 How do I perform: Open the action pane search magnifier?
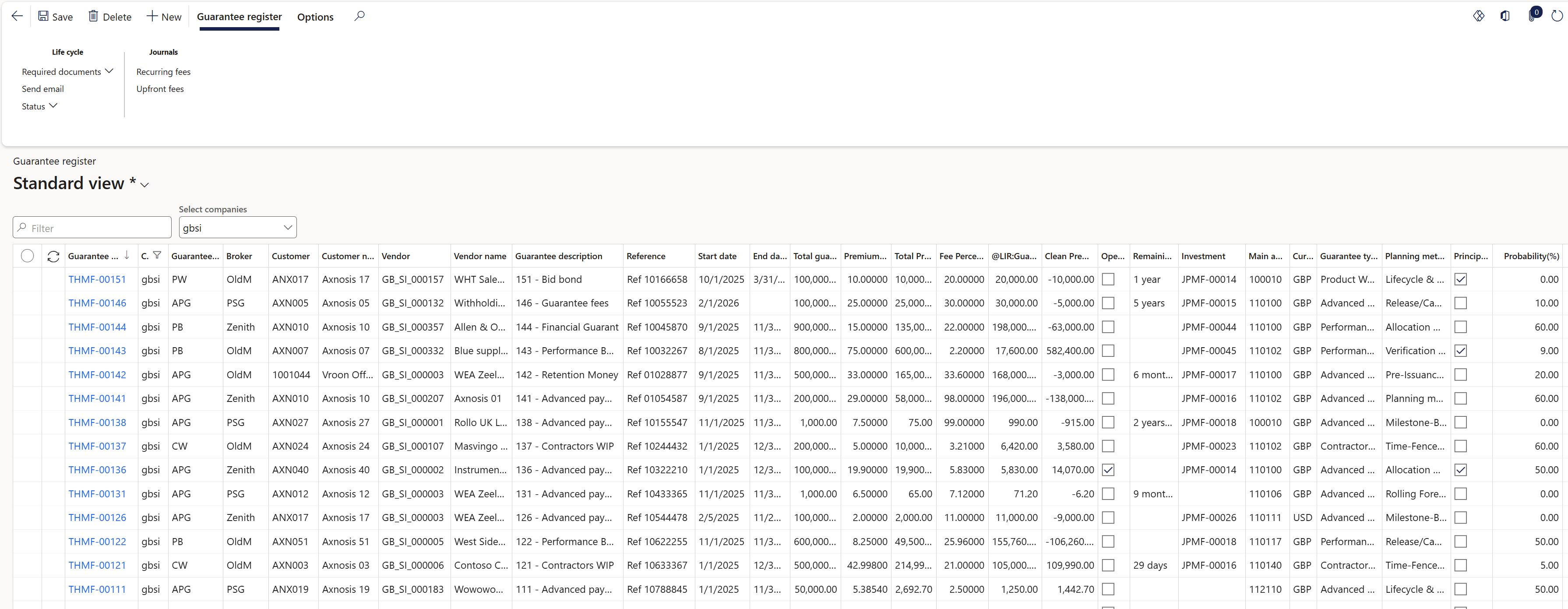pyautogui.click(x=359, y=17)
